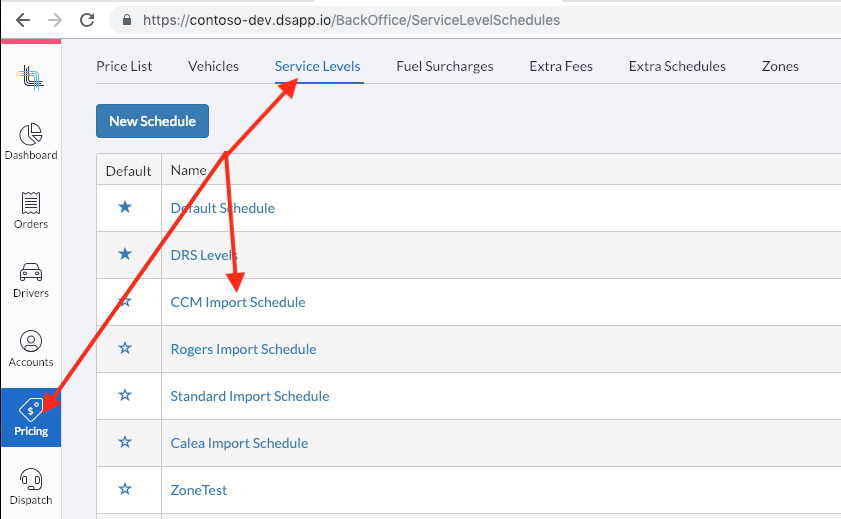The width and height of the screenshot is (841, 519).
Task: Open the Fuel Surcharges tab
Action: [445, 66]
